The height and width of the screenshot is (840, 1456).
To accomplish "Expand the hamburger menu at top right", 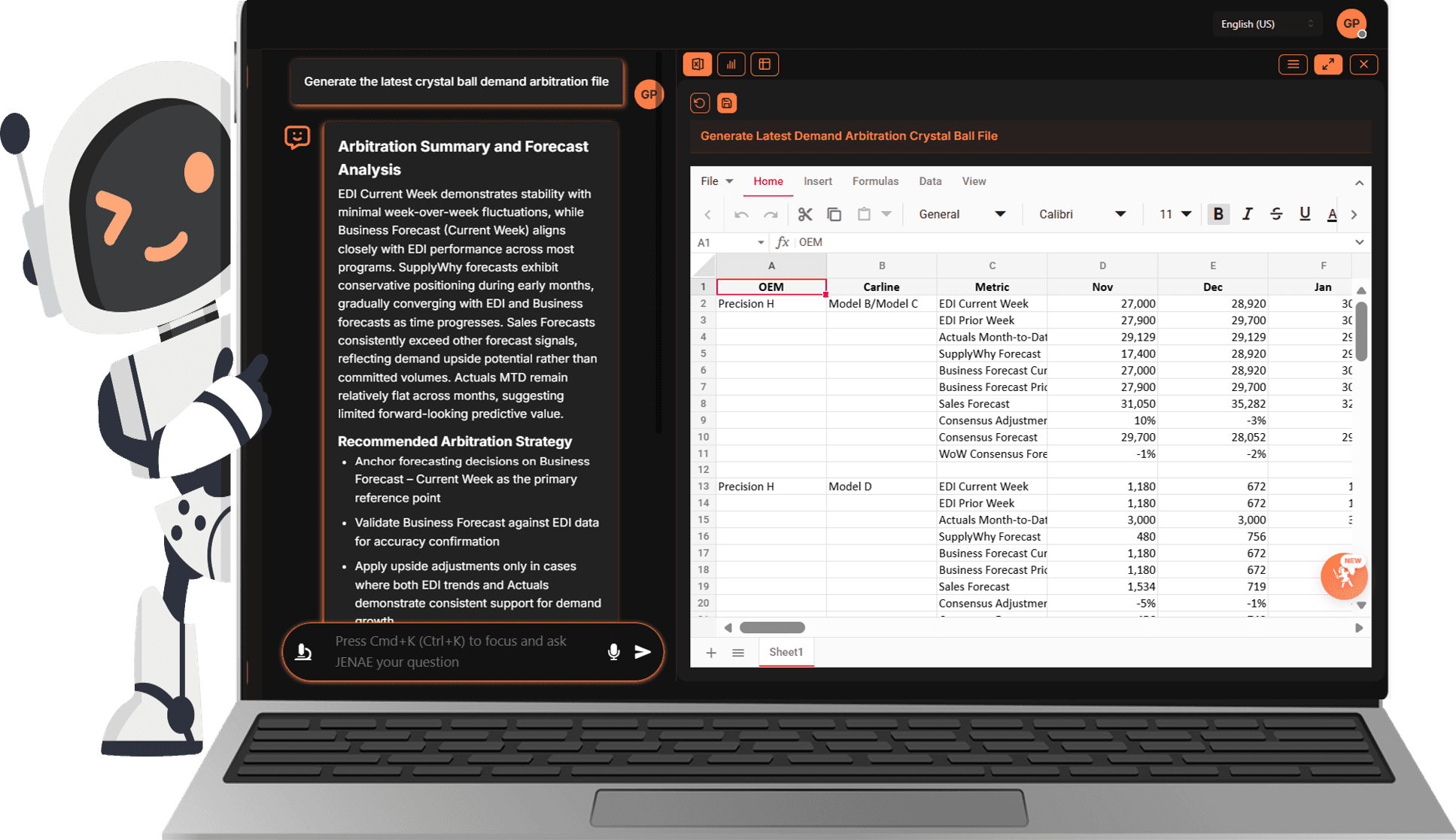I will pos(1293,65).
